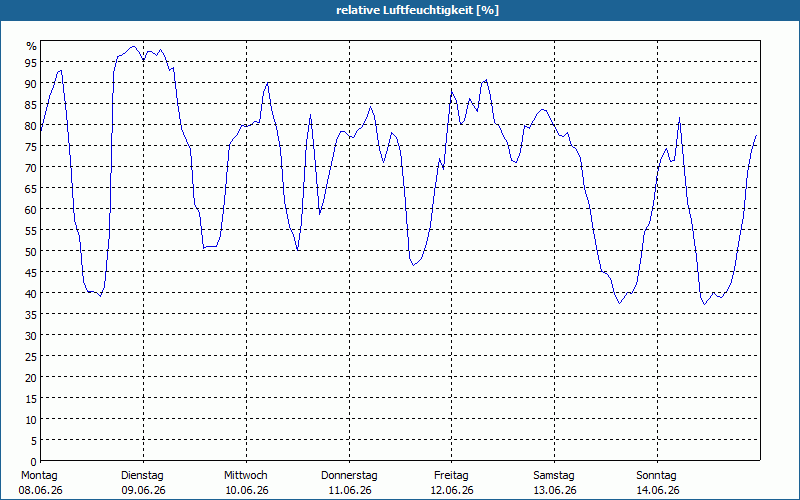Click the y-axis value 20

click(x=31, y=378)
